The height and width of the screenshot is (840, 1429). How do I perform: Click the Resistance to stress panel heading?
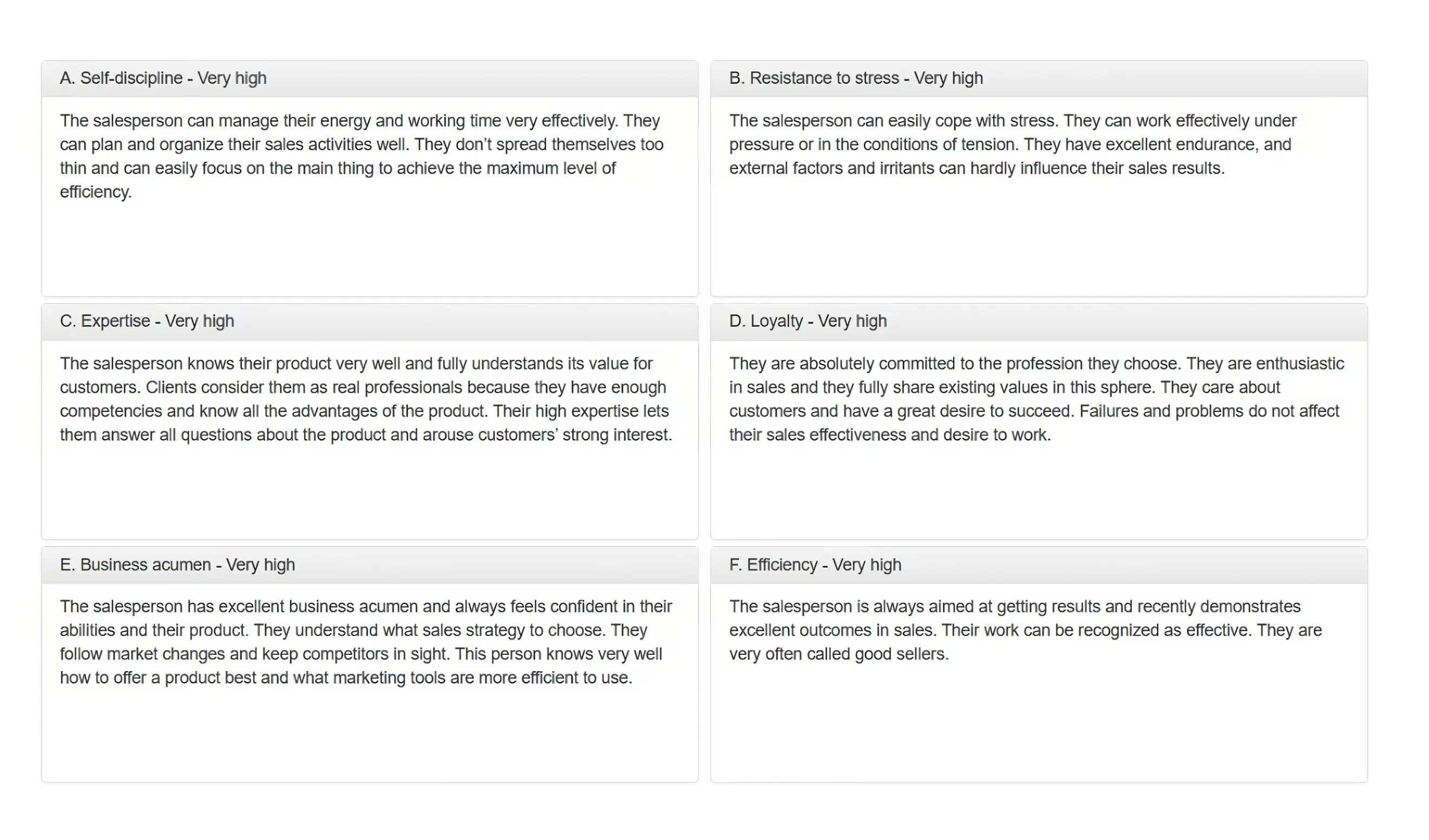point(856,78)
